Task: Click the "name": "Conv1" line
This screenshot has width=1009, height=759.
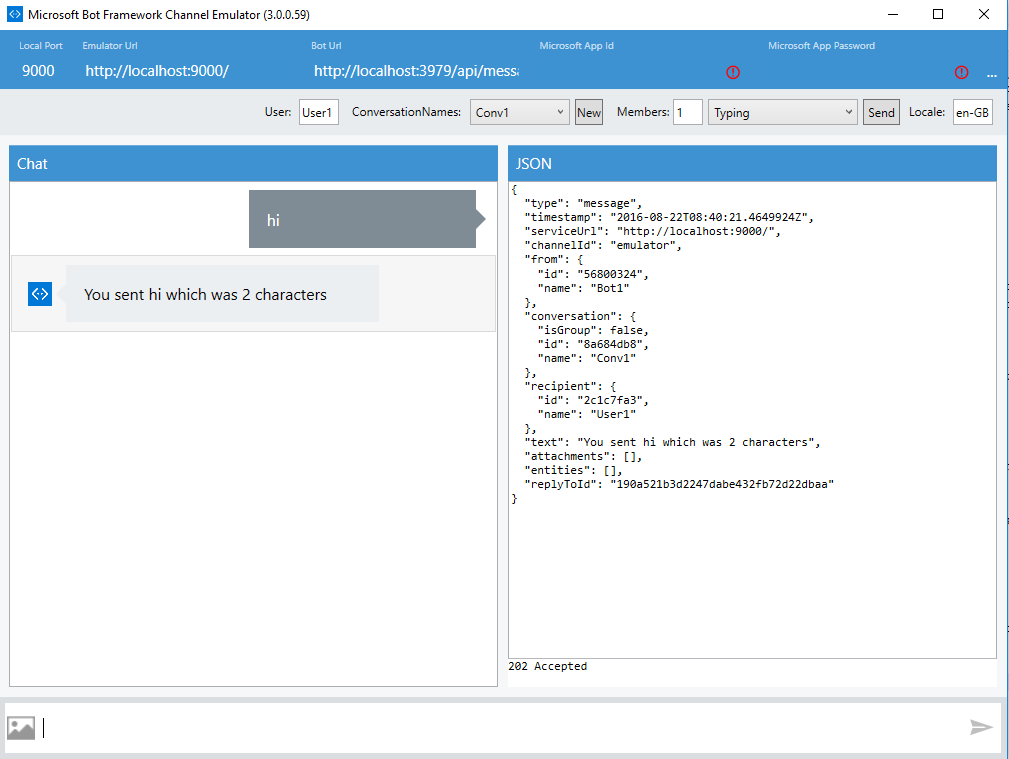Action: tap(587, 359)
